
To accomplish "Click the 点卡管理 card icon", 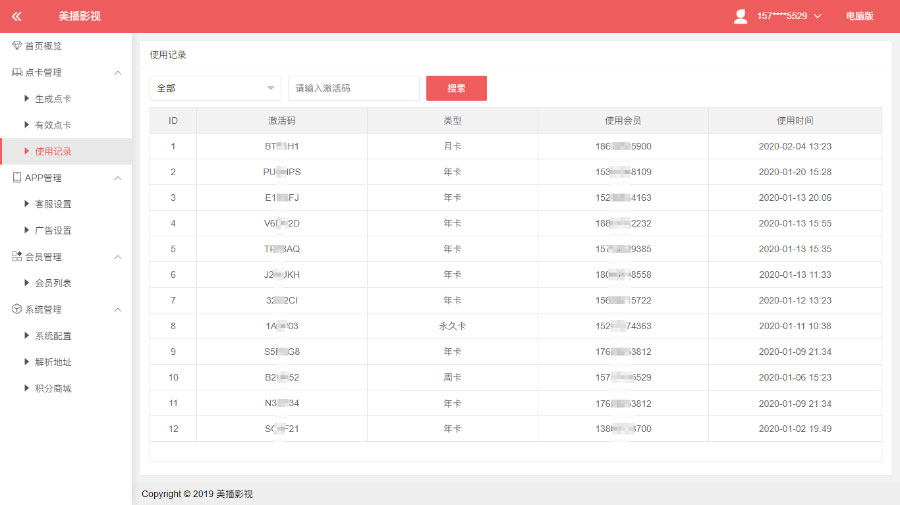I will (16, 73).
